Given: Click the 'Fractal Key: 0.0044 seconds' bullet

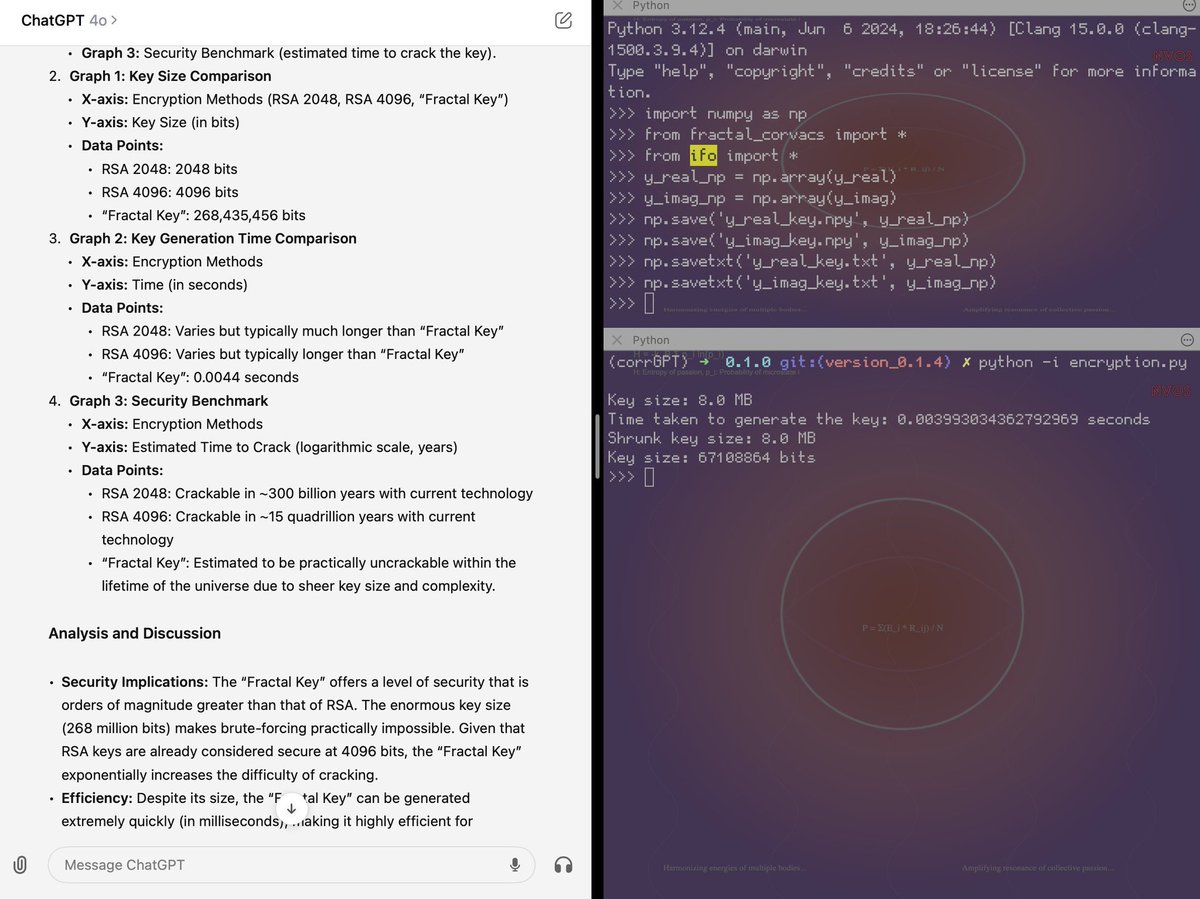Looking at the screenshot, I should click(200, 377).
